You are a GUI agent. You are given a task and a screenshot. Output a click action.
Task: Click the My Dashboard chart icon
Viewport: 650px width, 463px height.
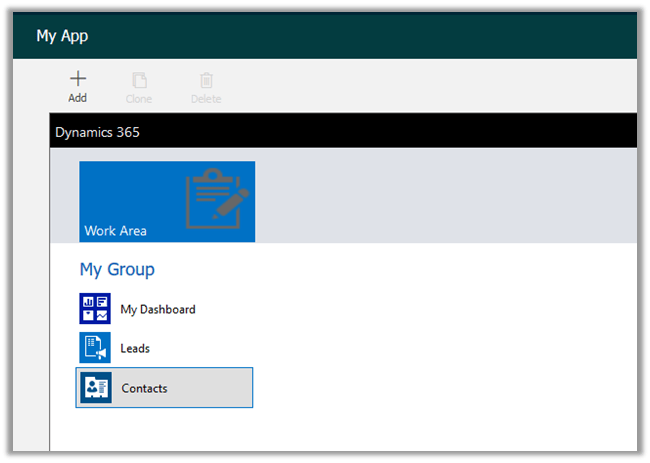95,309
